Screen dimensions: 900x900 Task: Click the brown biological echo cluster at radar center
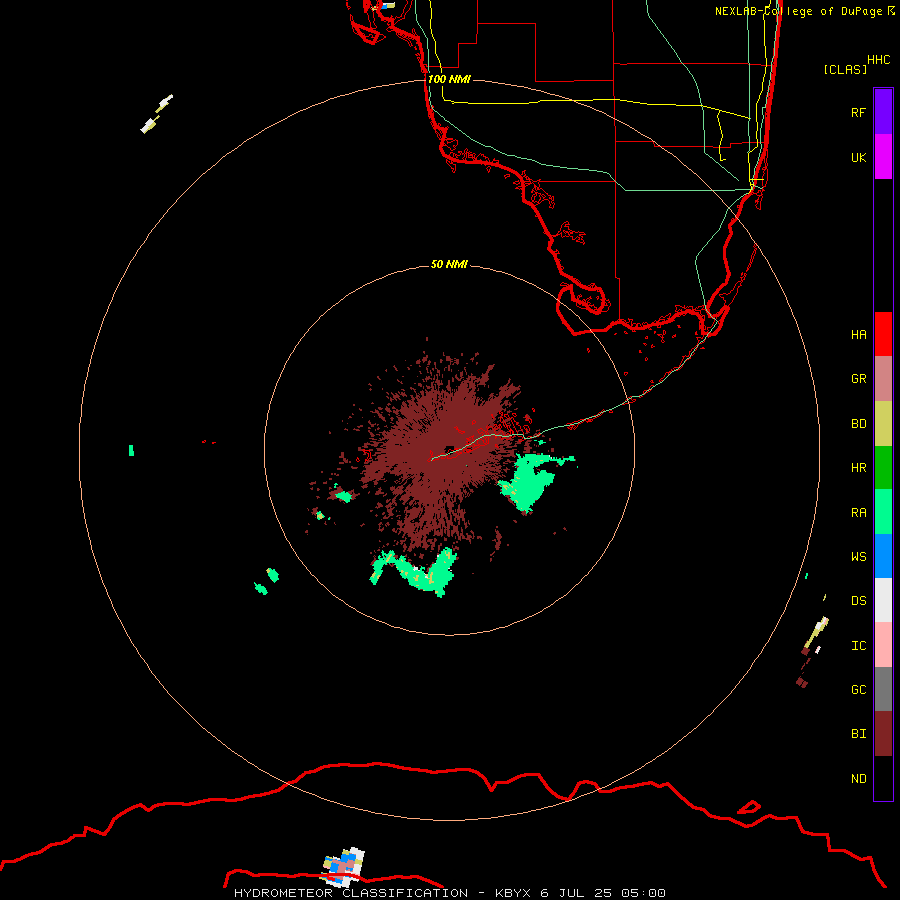[x=442, y=453]
